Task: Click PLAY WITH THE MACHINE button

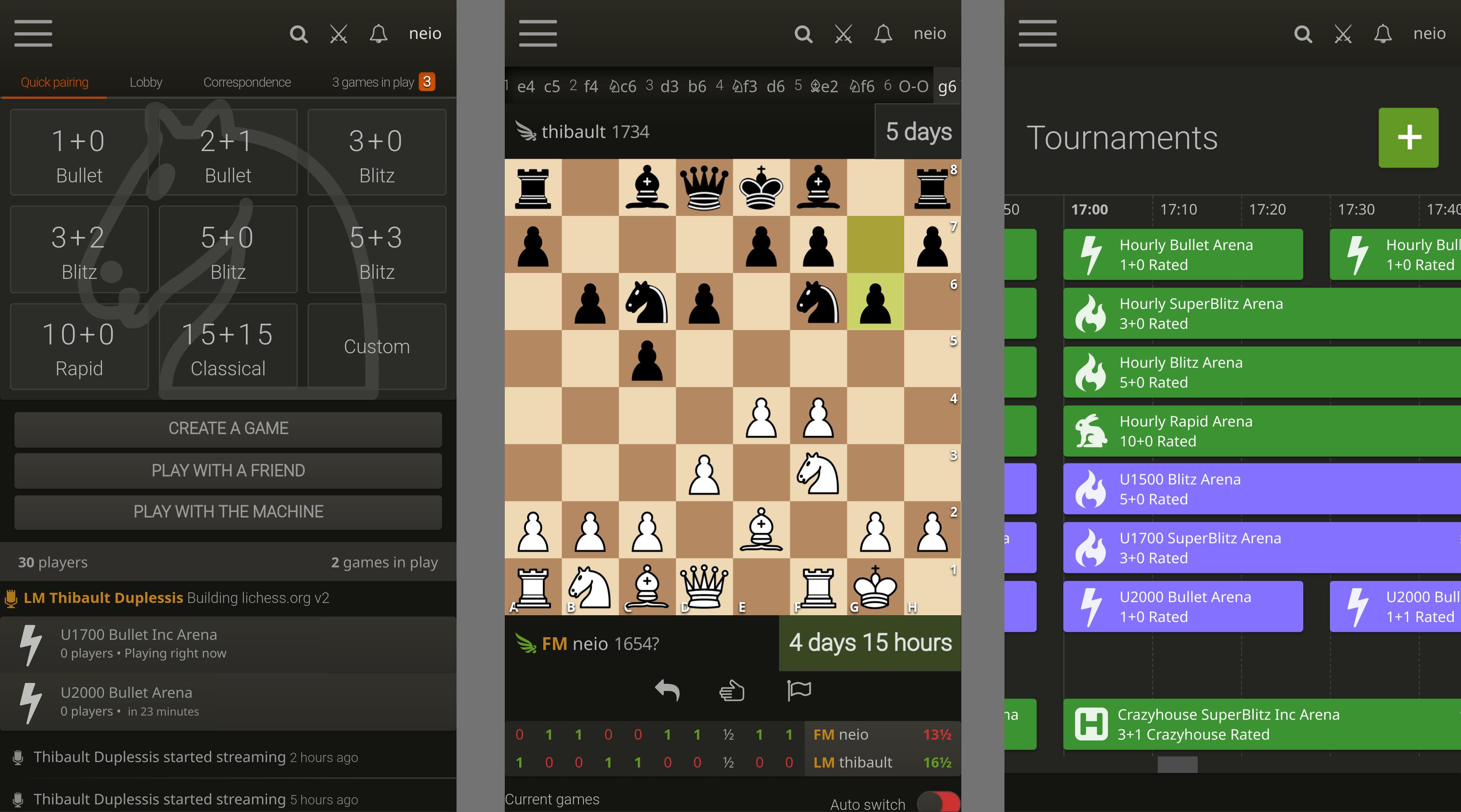Action: click(x=228, y=511)
